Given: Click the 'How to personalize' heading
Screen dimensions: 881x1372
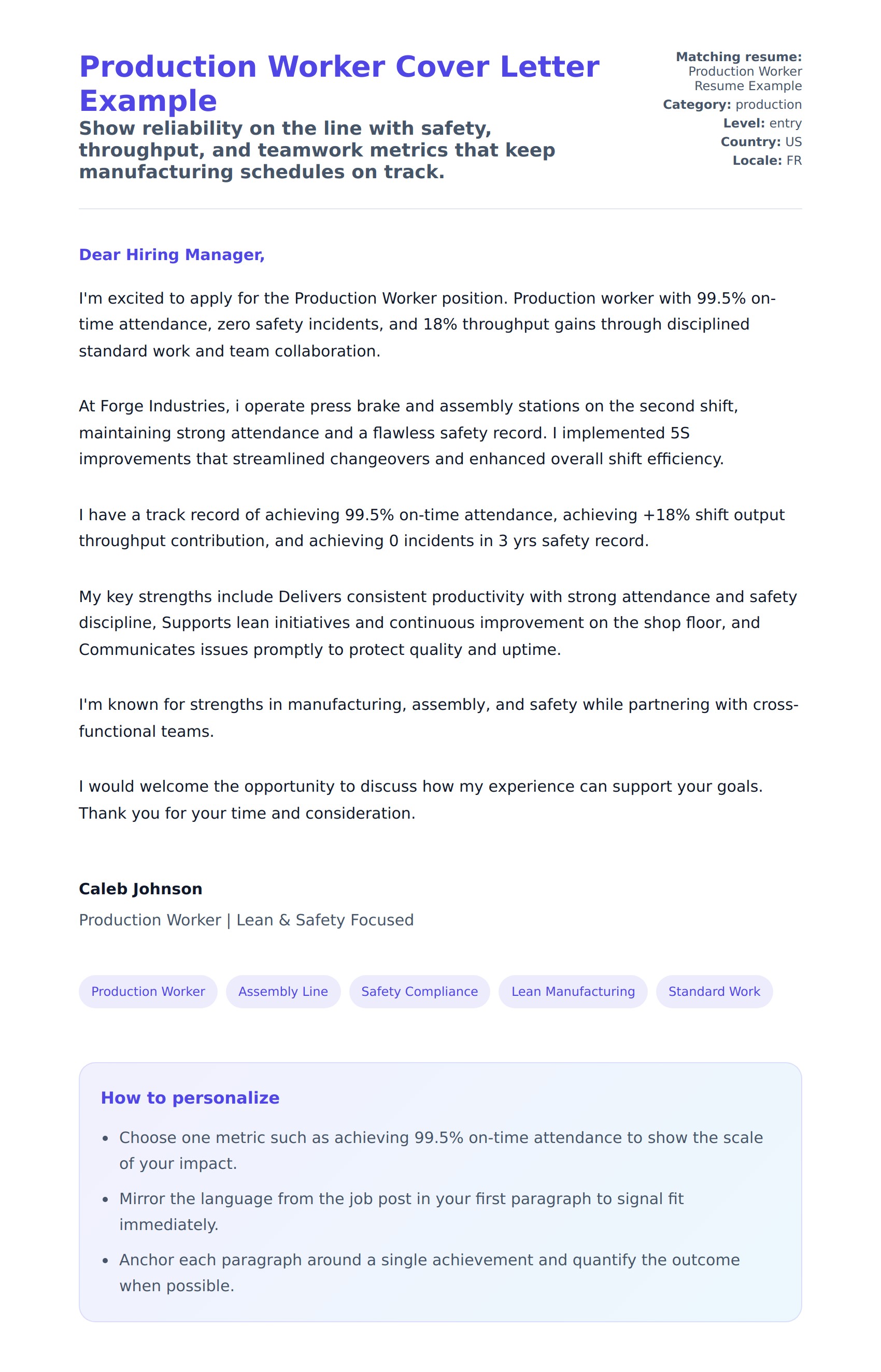Looking at the screenshot, I should [x=190, y=1097].
